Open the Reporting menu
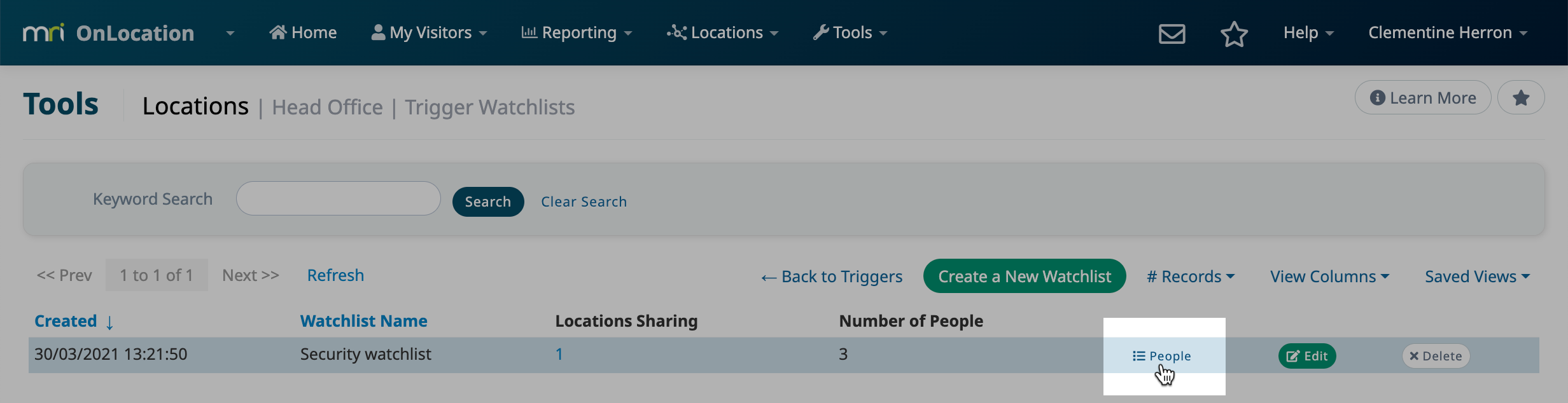The width and height of the screenshot is (1568, 403). pyautogui.click(x=577, y=32)
